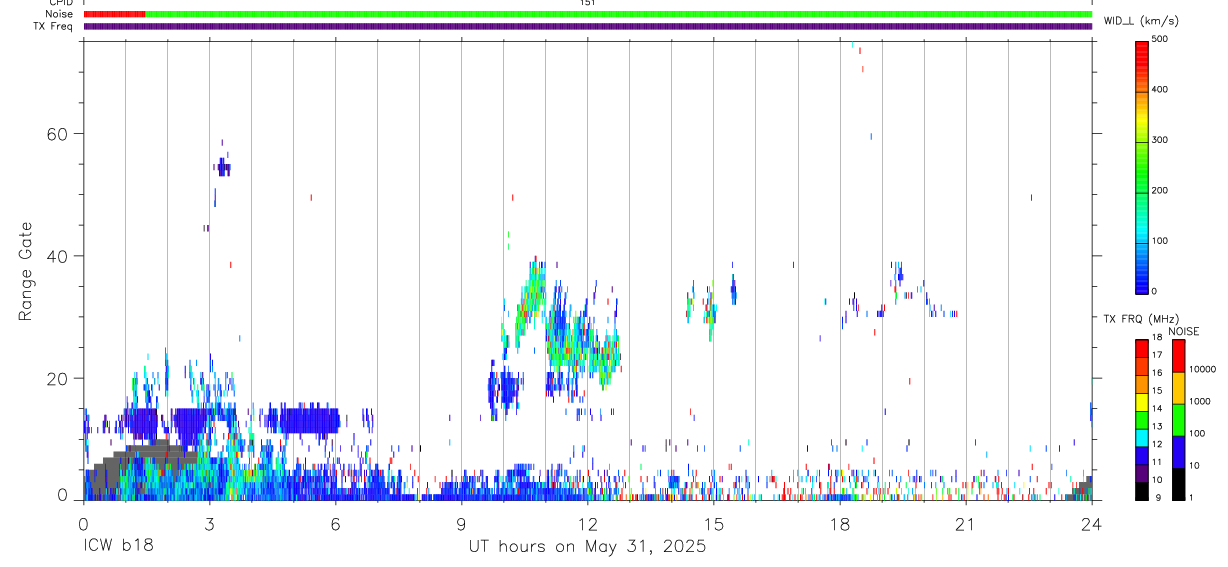Click the 60 tick on Range Gate axis
This screenshot has height=567, width=1228.
coord(58,134)
